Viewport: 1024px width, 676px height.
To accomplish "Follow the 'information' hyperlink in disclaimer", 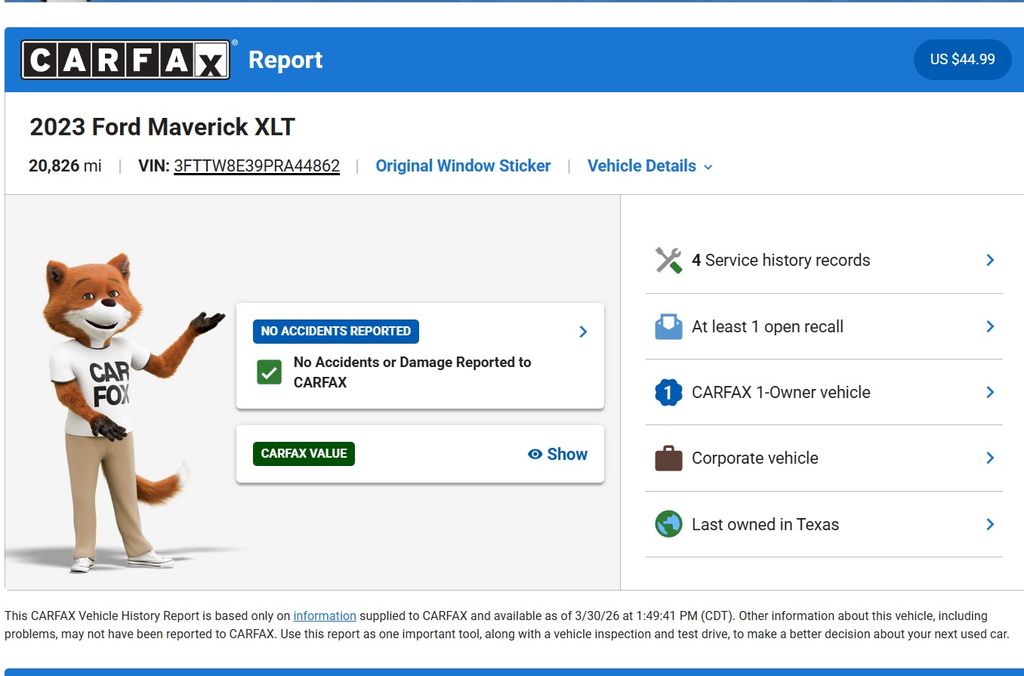I will click(324, 616).
